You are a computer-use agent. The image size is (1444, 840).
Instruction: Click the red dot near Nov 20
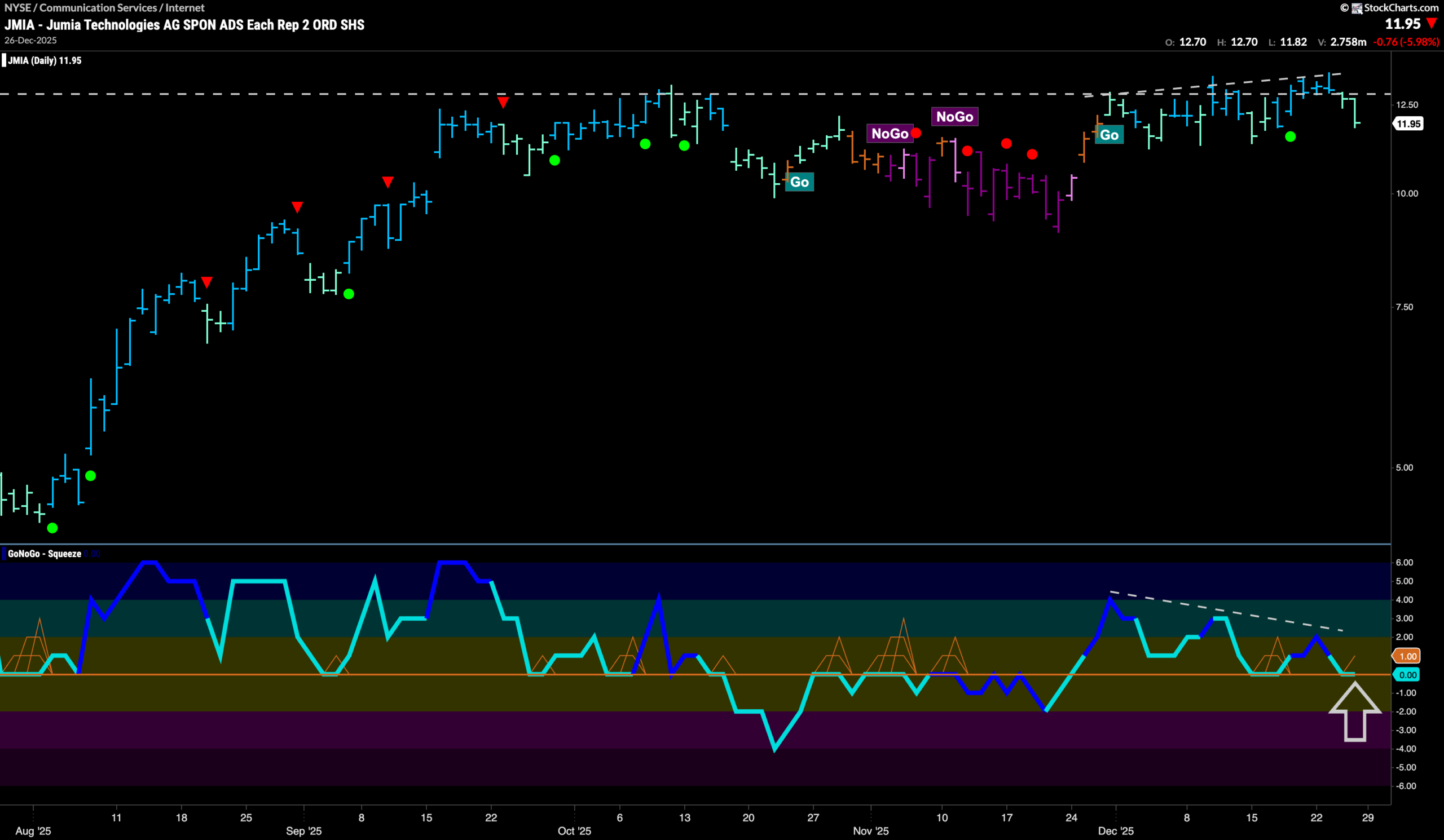click(1032, 154)
